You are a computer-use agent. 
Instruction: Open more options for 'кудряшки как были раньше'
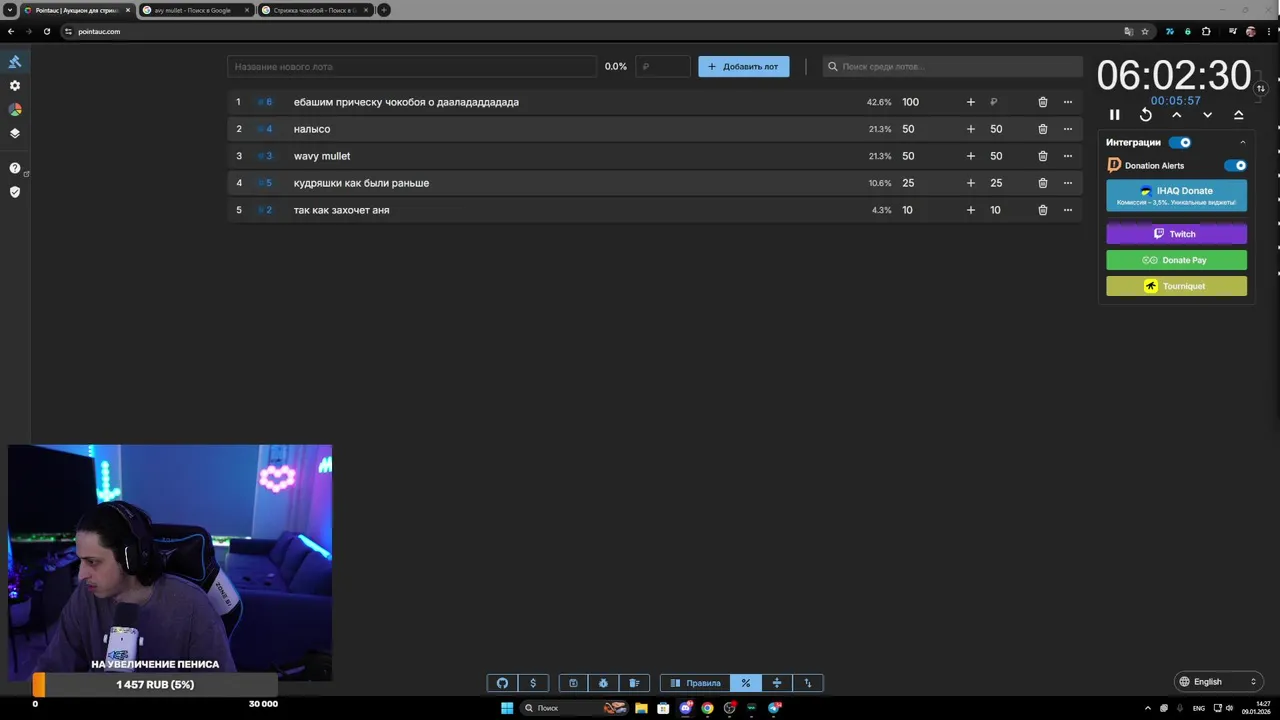[1068, 183]
